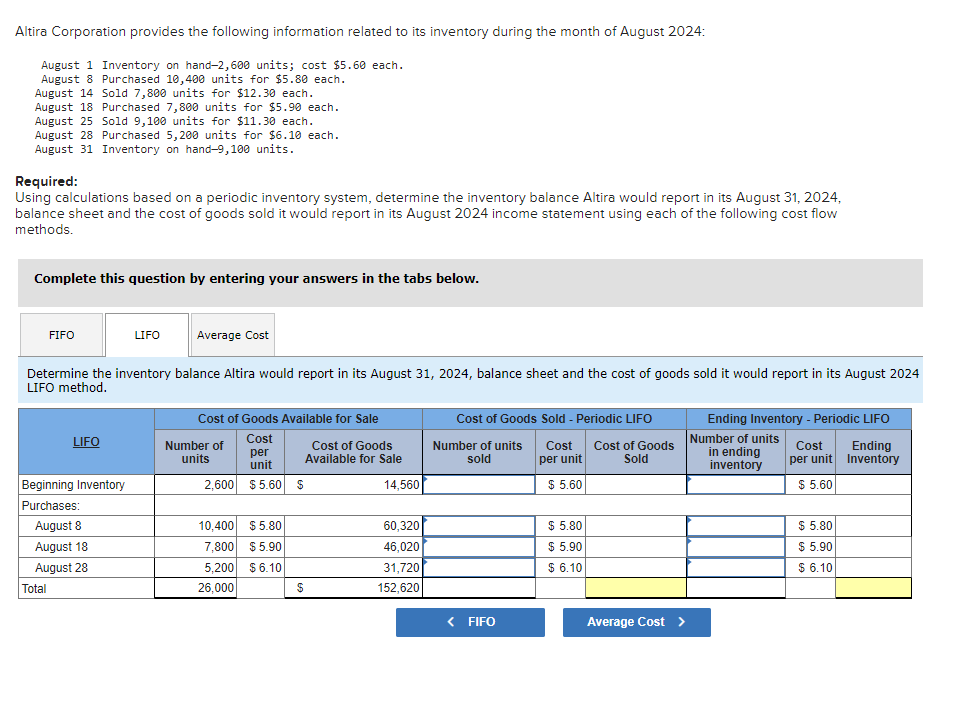Click ending inventory units field for Beginning Inventory
The image size is (956, 712).
pyautogui.click(x=736, y=485)
